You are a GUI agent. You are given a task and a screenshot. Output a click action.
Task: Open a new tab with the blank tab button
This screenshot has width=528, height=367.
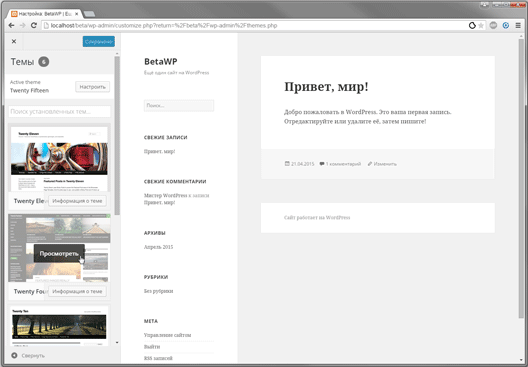click(x=89, y=14)
